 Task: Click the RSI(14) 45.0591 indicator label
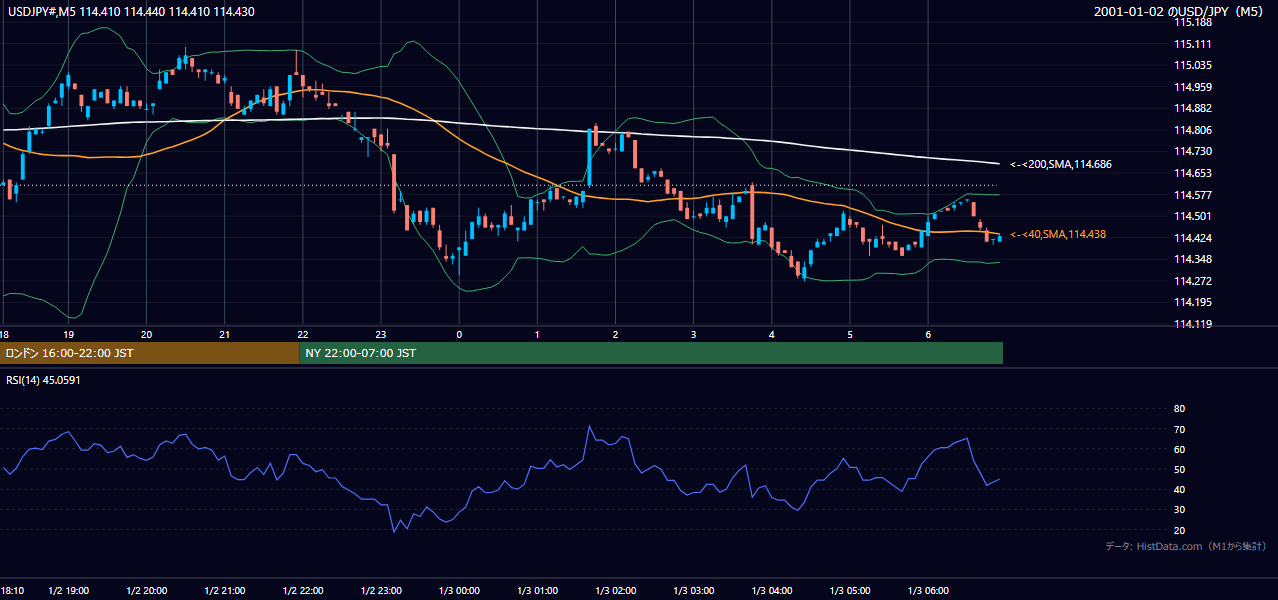(44, 380)
